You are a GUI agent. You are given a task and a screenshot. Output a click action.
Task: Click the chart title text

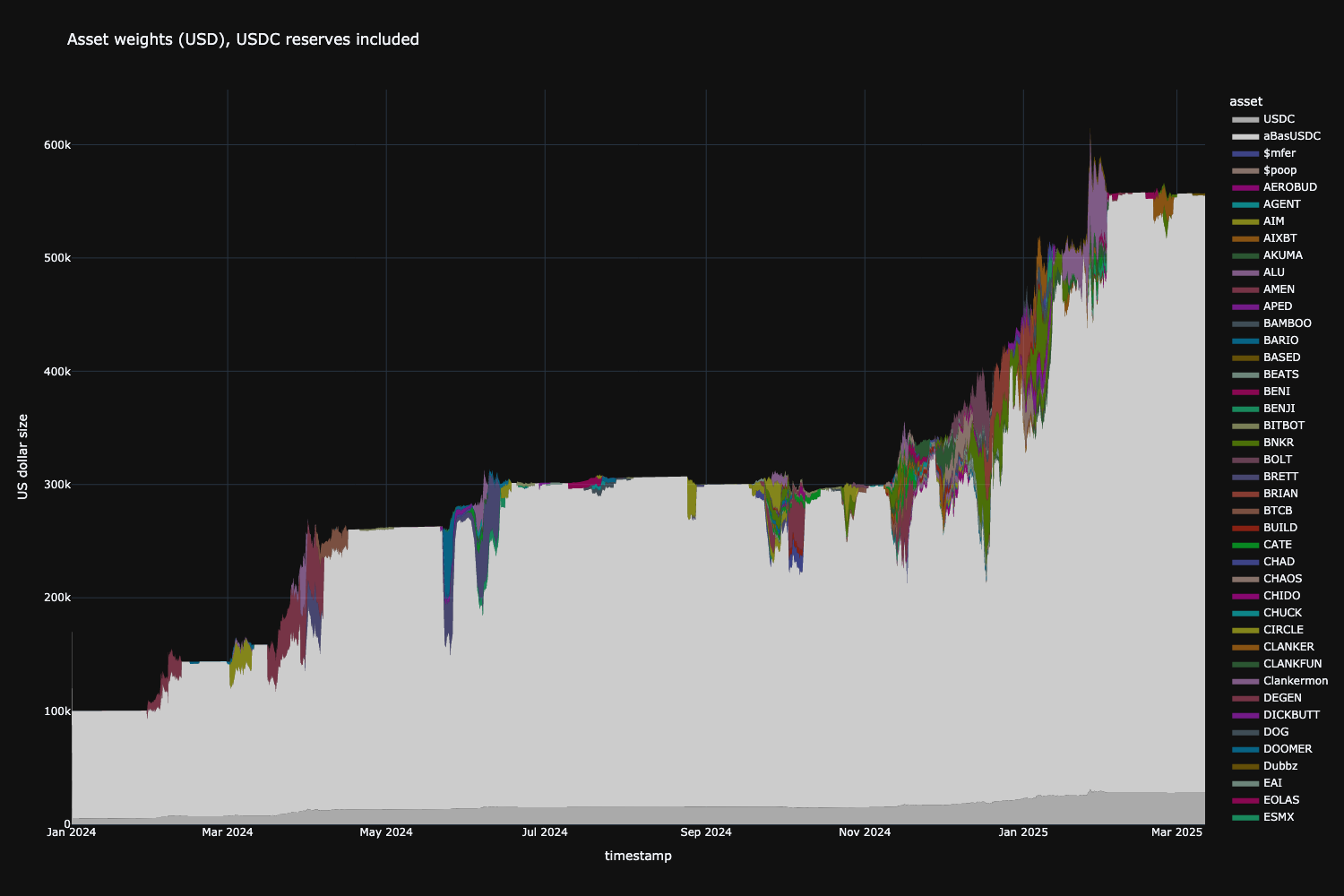pyautogui.click(x=243, y=39)
